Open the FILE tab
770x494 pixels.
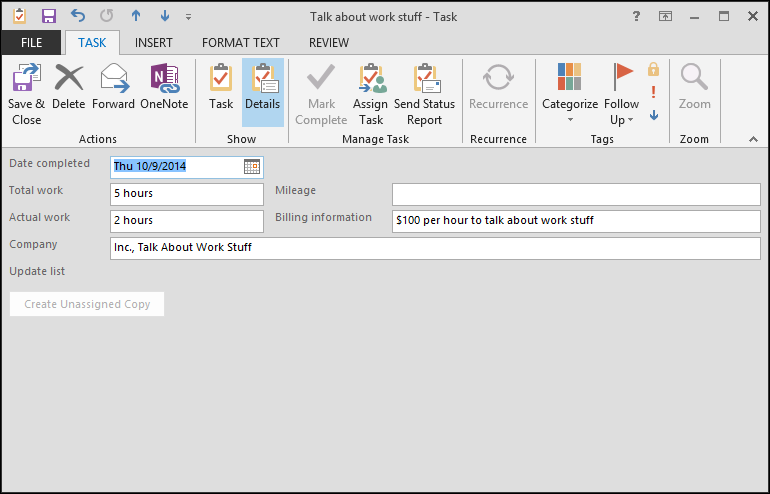[31, 43]
